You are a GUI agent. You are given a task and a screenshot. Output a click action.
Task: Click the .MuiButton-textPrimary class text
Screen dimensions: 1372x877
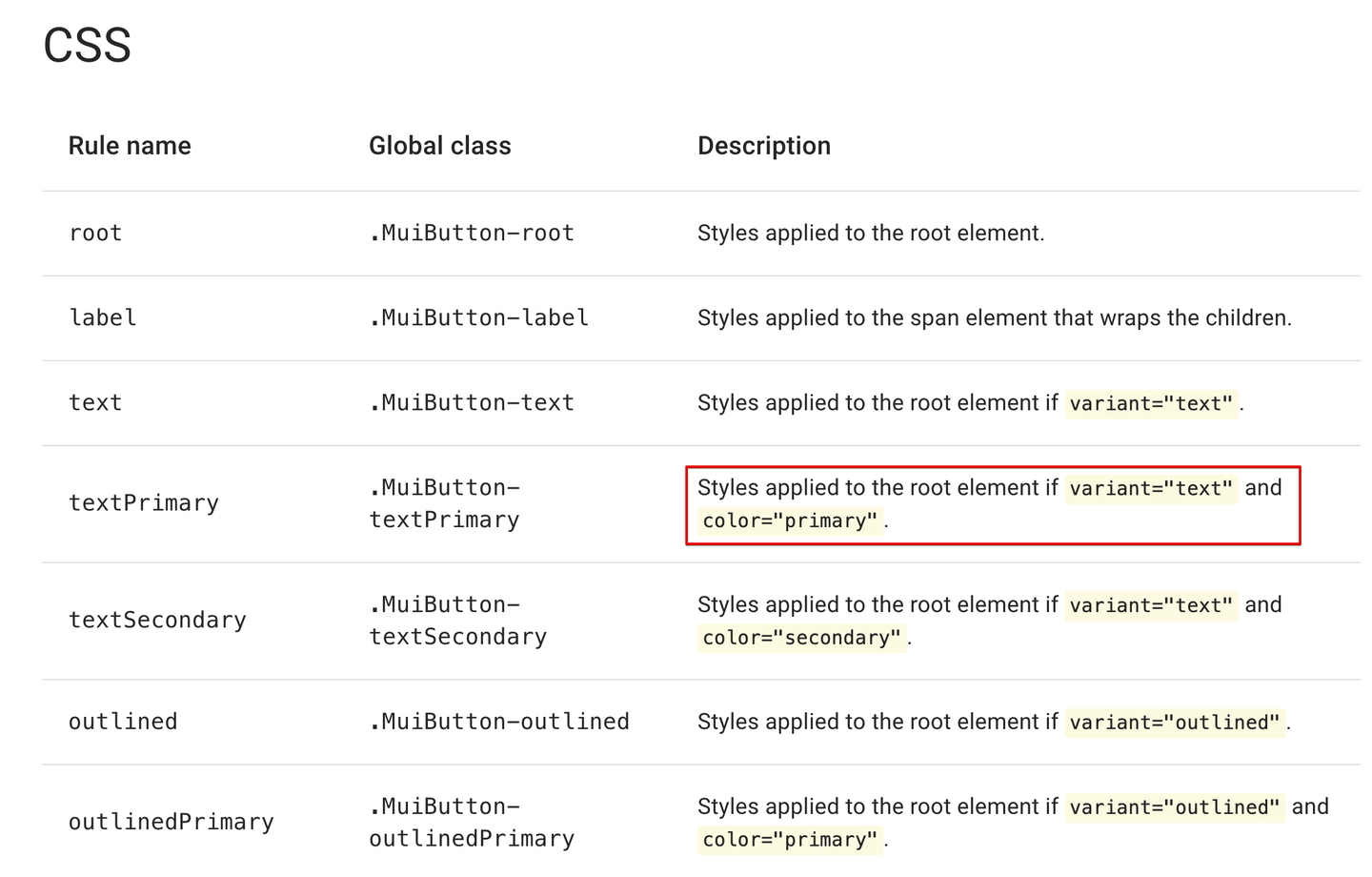(x=445, y=504)
